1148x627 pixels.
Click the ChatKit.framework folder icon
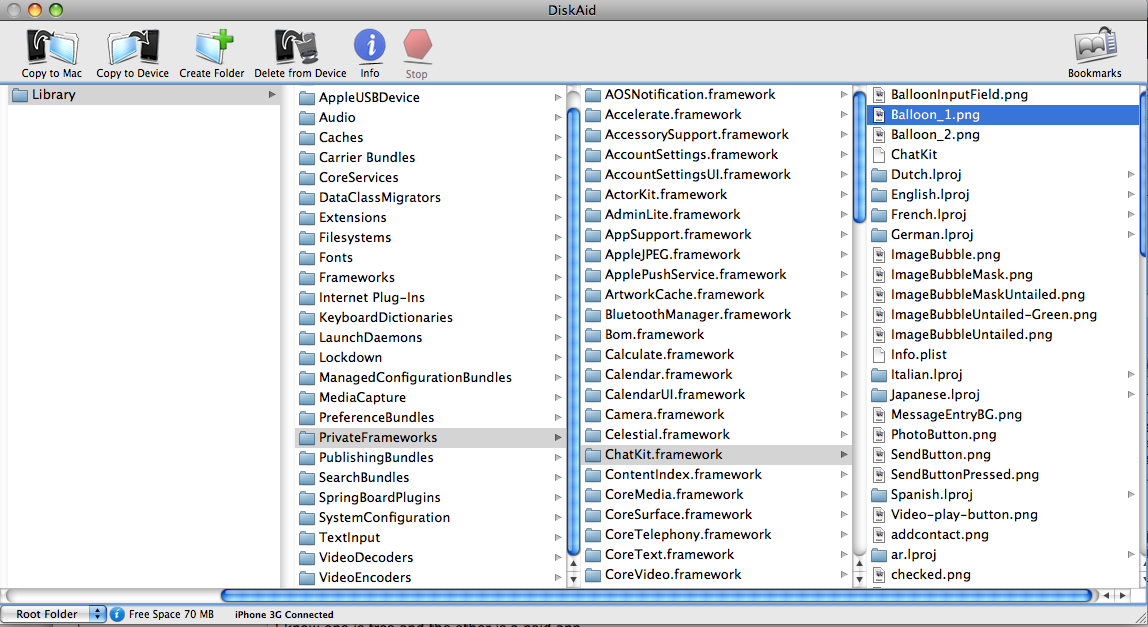tap(592, 455)
